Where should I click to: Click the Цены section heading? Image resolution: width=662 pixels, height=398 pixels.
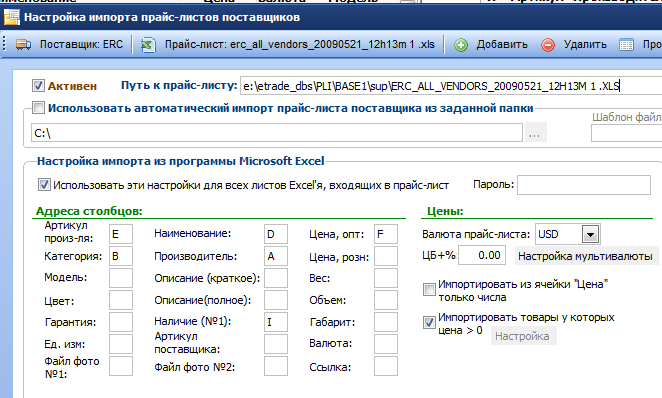445,211
